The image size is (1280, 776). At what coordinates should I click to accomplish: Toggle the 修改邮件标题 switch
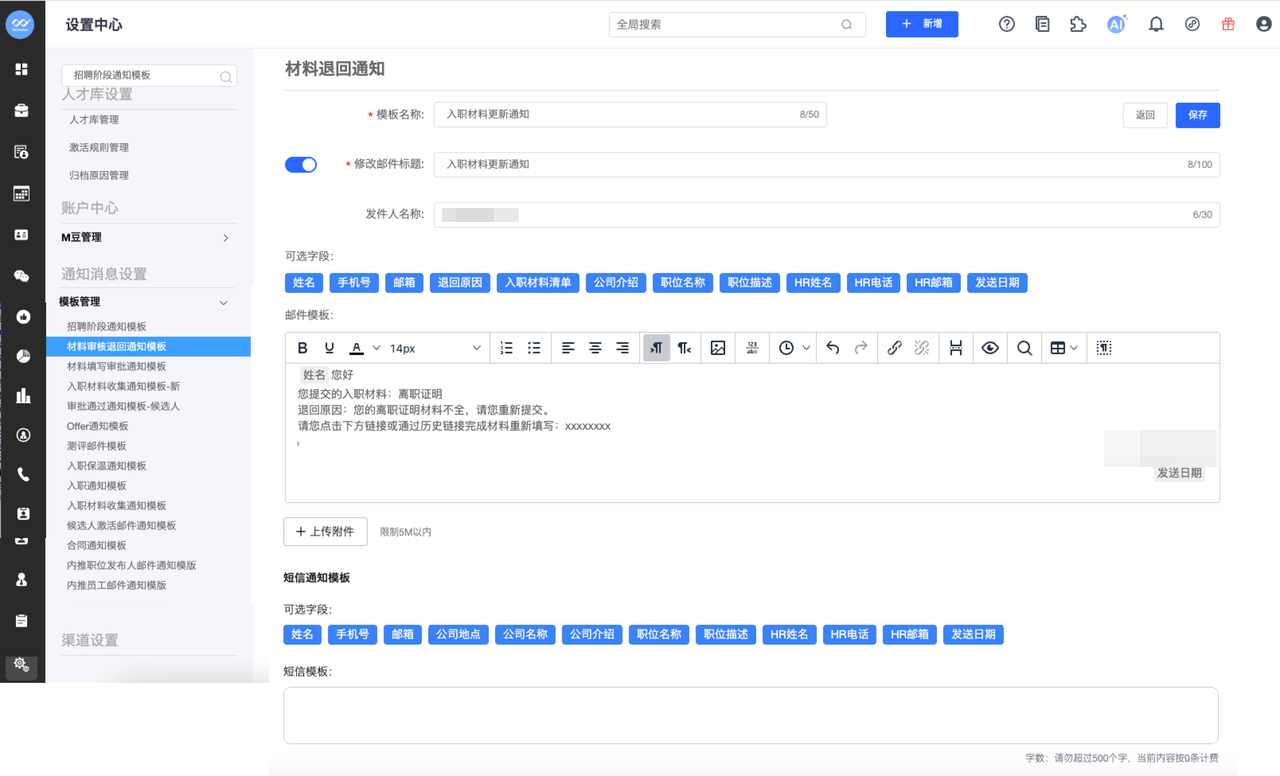point(301,164)
